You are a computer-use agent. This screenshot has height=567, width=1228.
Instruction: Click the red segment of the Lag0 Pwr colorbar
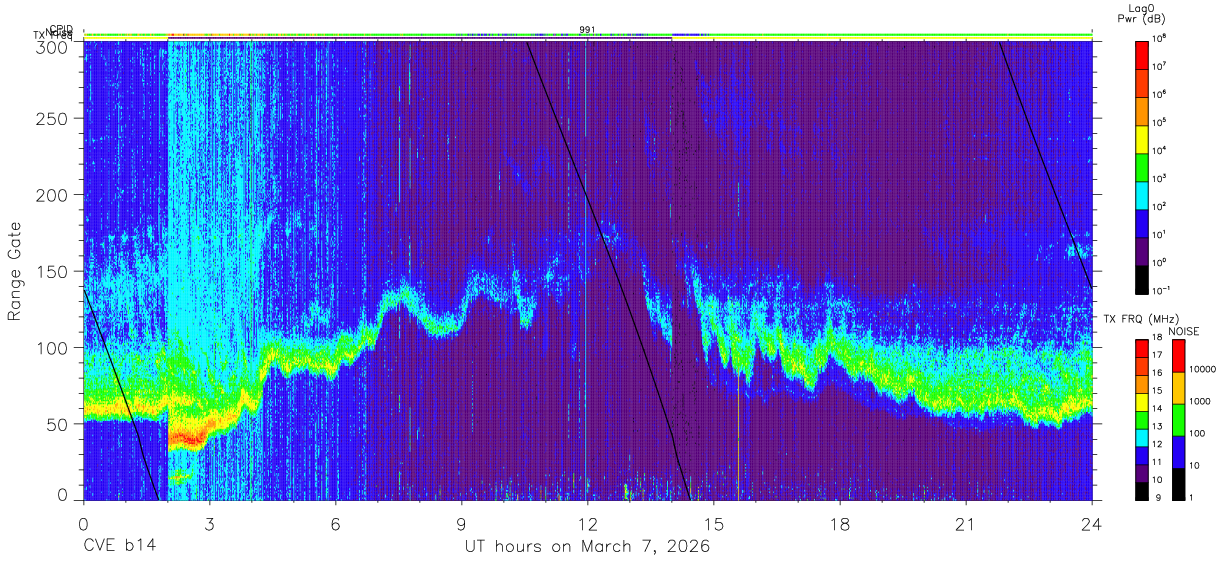1141,55
